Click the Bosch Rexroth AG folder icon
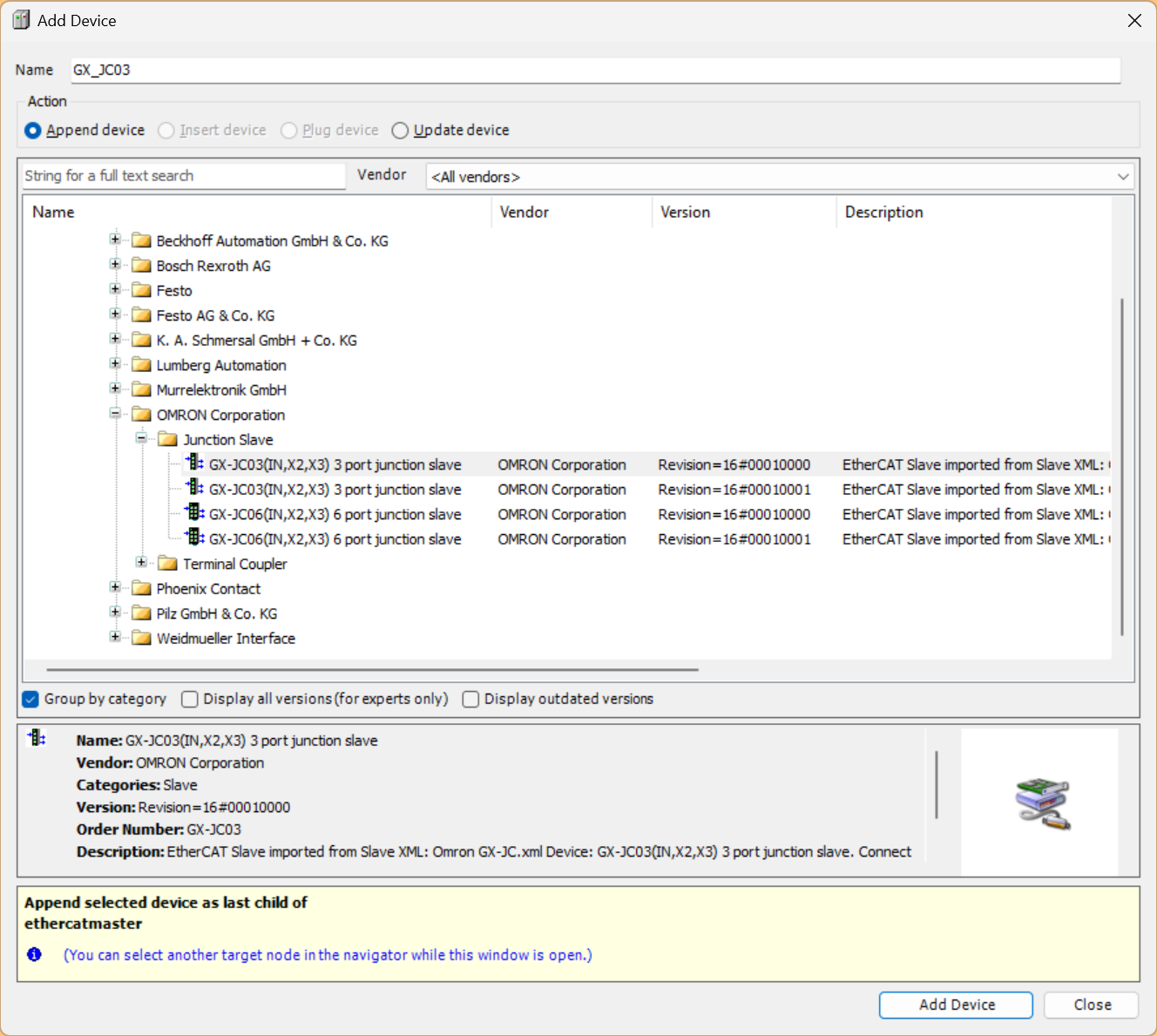This screenshot has height=1036, width=1157. [x=141, y=266]
